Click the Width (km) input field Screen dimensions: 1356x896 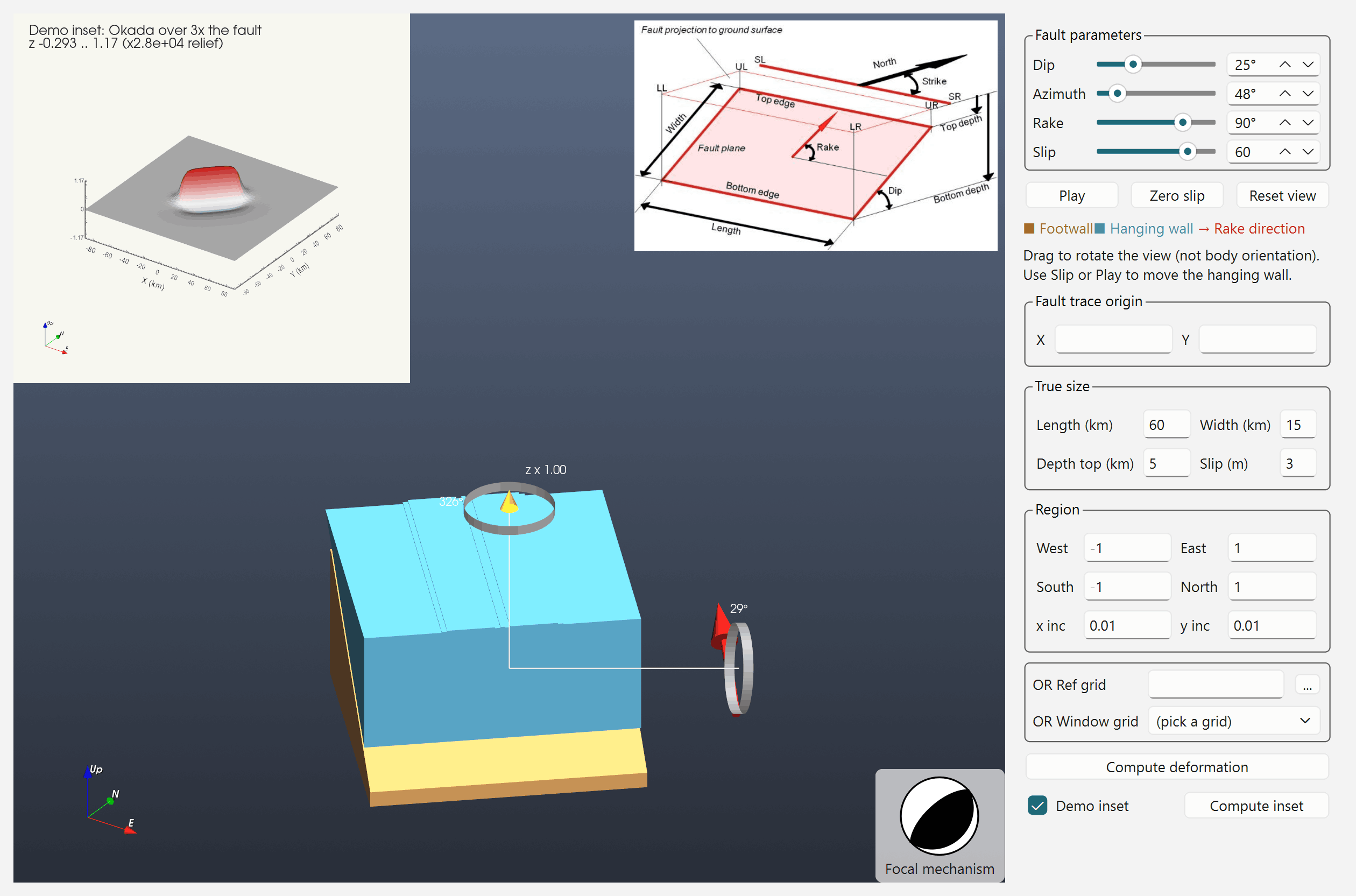pyautogui.click(x=1298, y=425)
